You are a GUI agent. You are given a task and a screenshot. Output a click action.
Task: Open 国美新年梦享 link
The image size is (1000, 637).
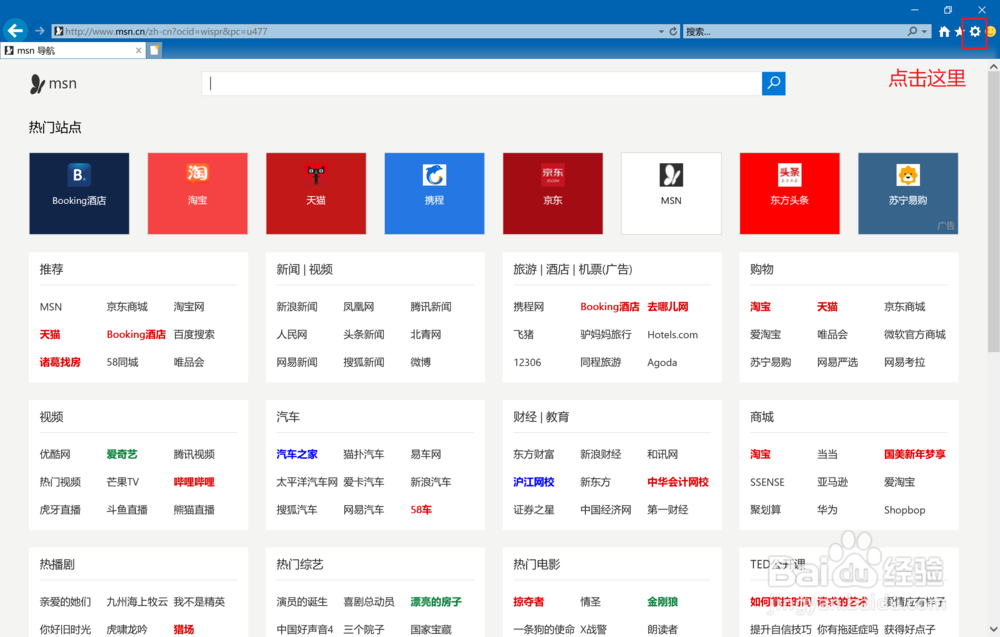pos(915,454)
